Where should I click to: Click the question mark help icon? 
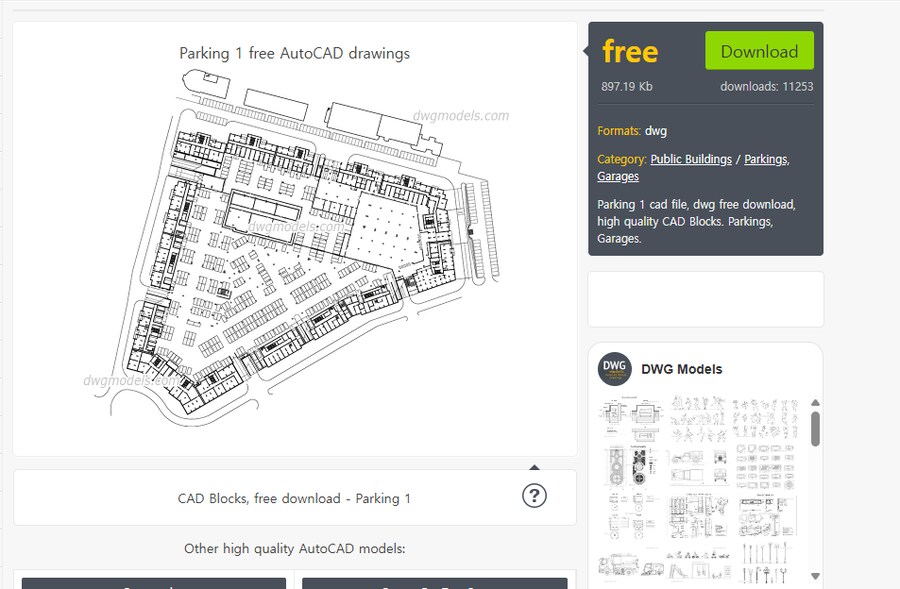[535, 495]
